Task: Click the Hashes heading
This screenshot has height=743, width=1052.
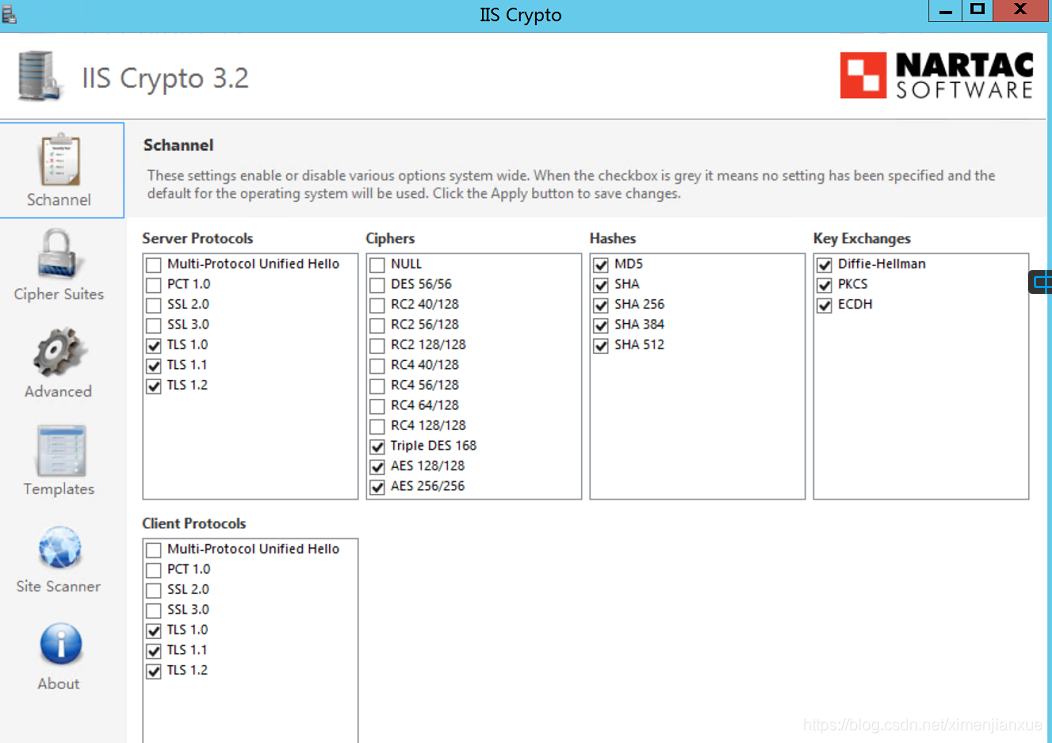Action: (613, 238)
